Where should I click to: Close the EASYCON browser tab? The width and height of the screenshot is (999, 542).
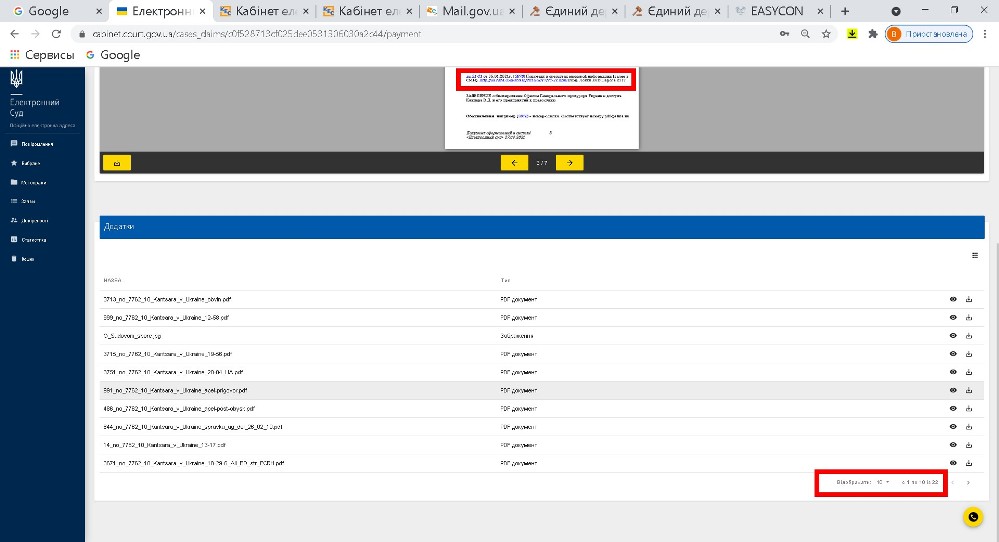click(x=820, y=11)
